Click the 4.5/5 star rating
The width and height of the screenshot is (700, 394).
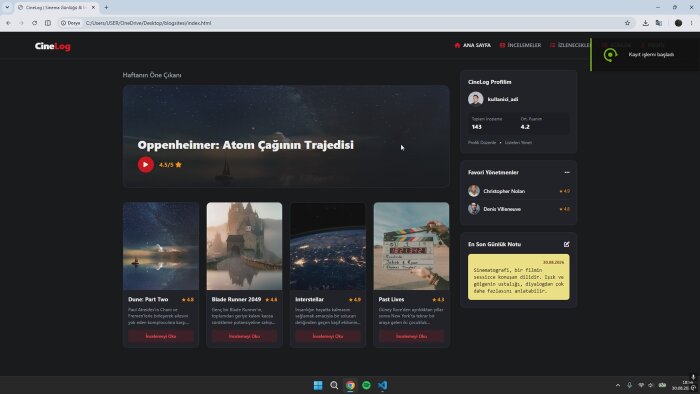click(x=170, y=165)
